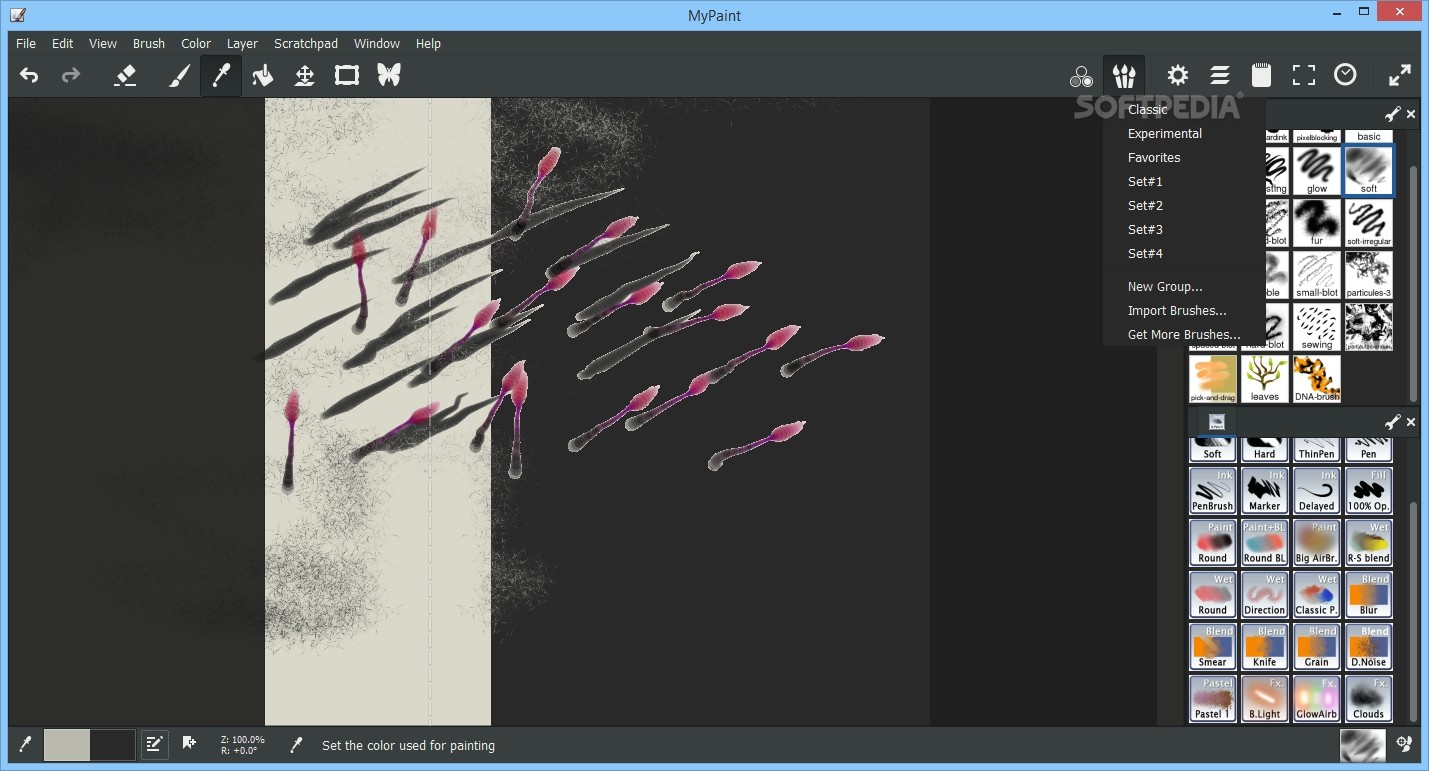This screenshot has width=1429, height=771.
Task: Select the currently highlighted soft brush preset
Action: coord(1368,170)
